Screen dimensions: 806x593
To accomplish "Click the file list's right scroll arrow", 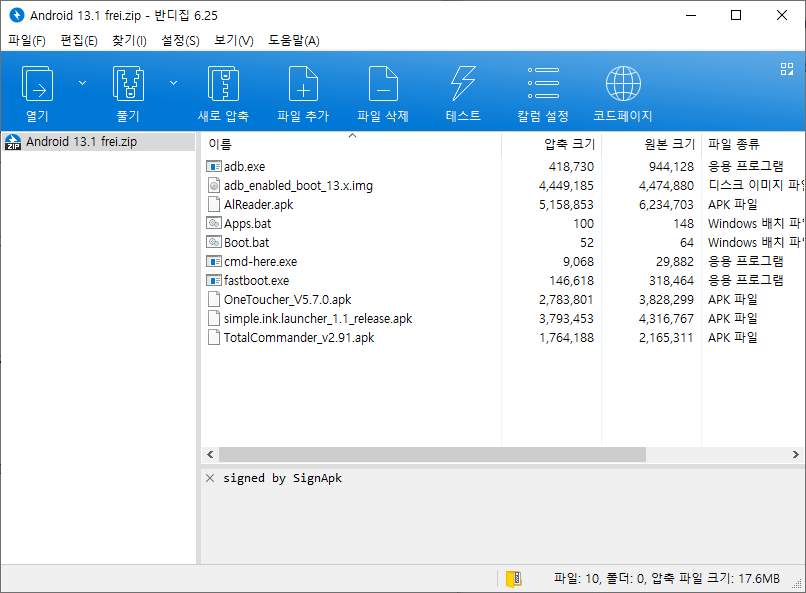I will [x=796, y=454].
